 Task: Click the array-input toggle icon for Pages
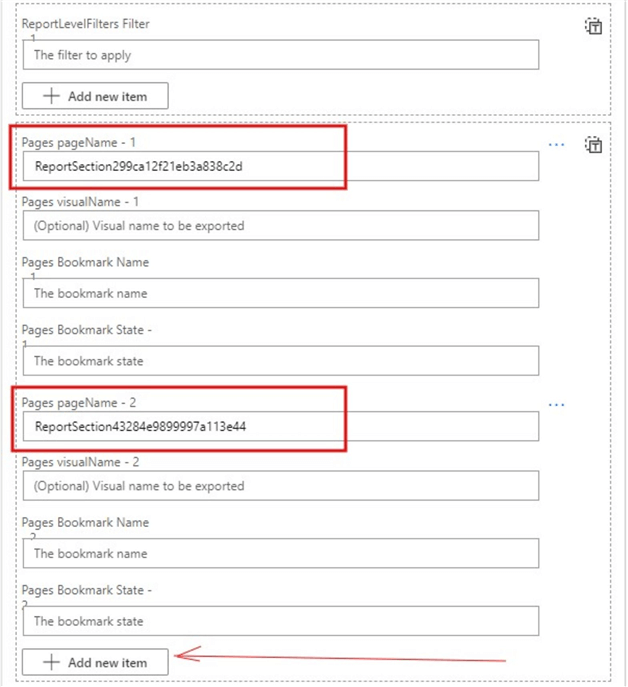pyautogui.click(x=594, y=145)
